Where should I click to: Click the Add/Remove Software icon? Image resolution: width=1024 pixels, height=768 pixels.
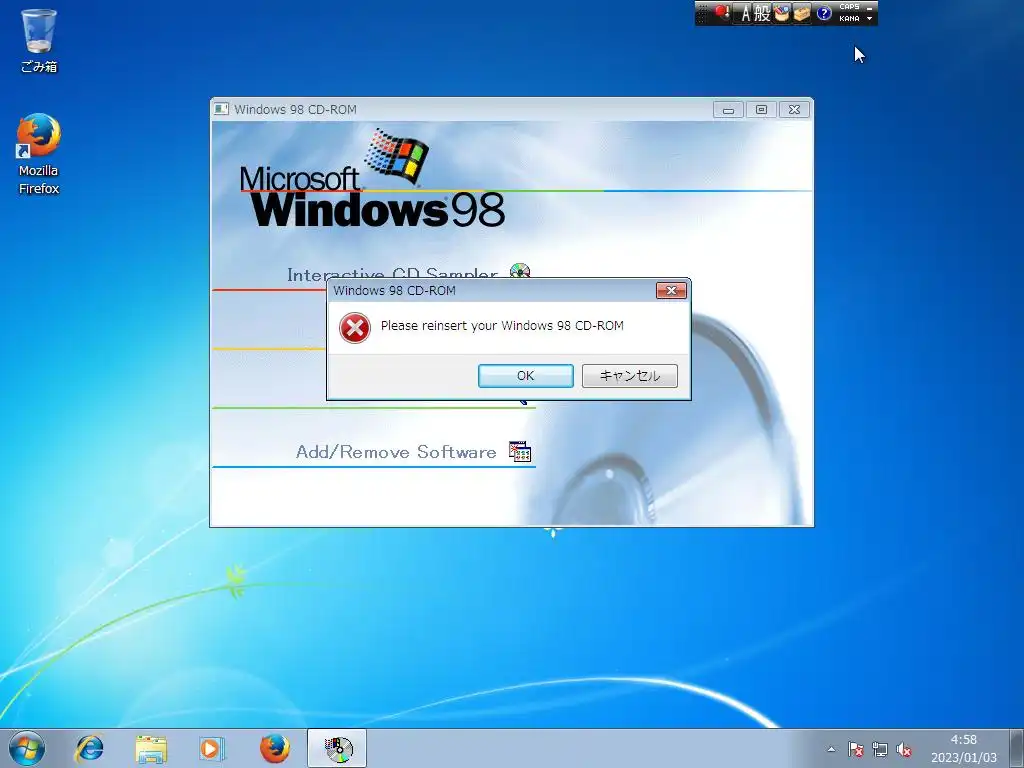tap(520, 451)
